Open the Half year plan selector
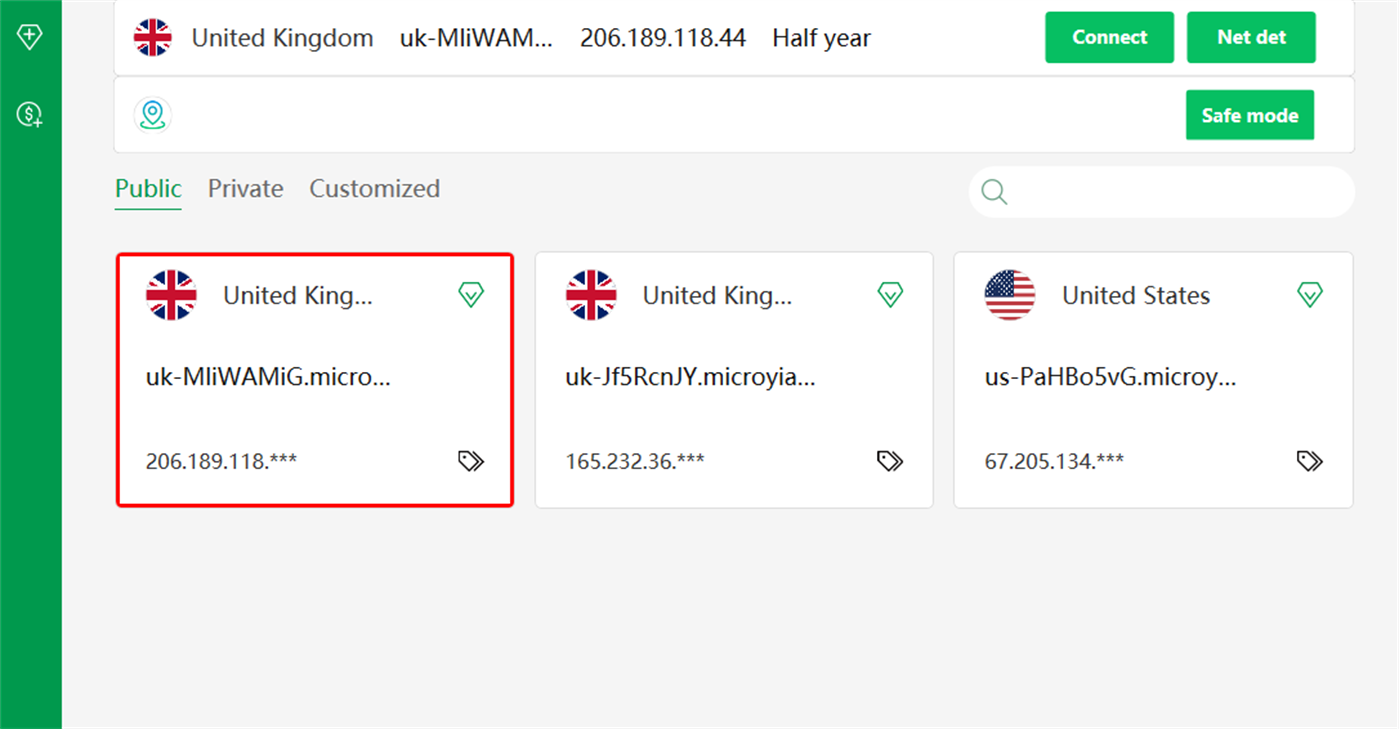 (821, 38)
